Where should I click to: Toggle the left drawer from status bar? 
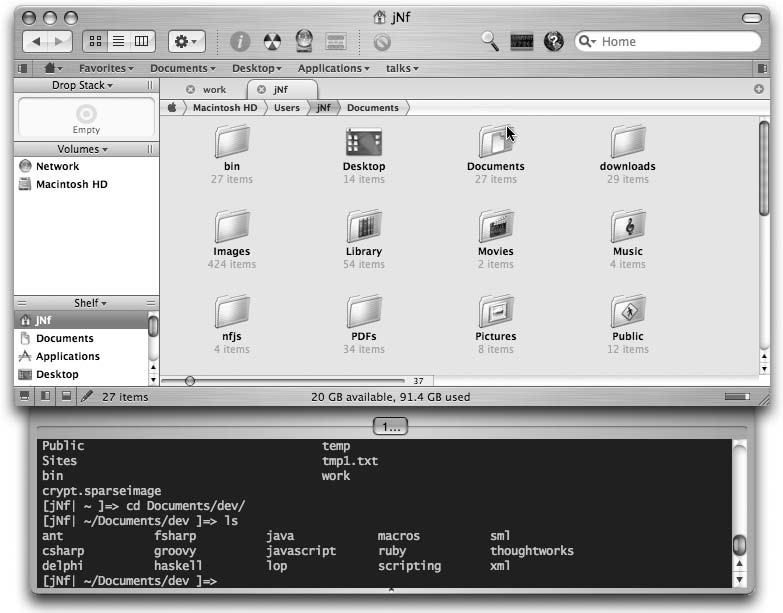24,397
